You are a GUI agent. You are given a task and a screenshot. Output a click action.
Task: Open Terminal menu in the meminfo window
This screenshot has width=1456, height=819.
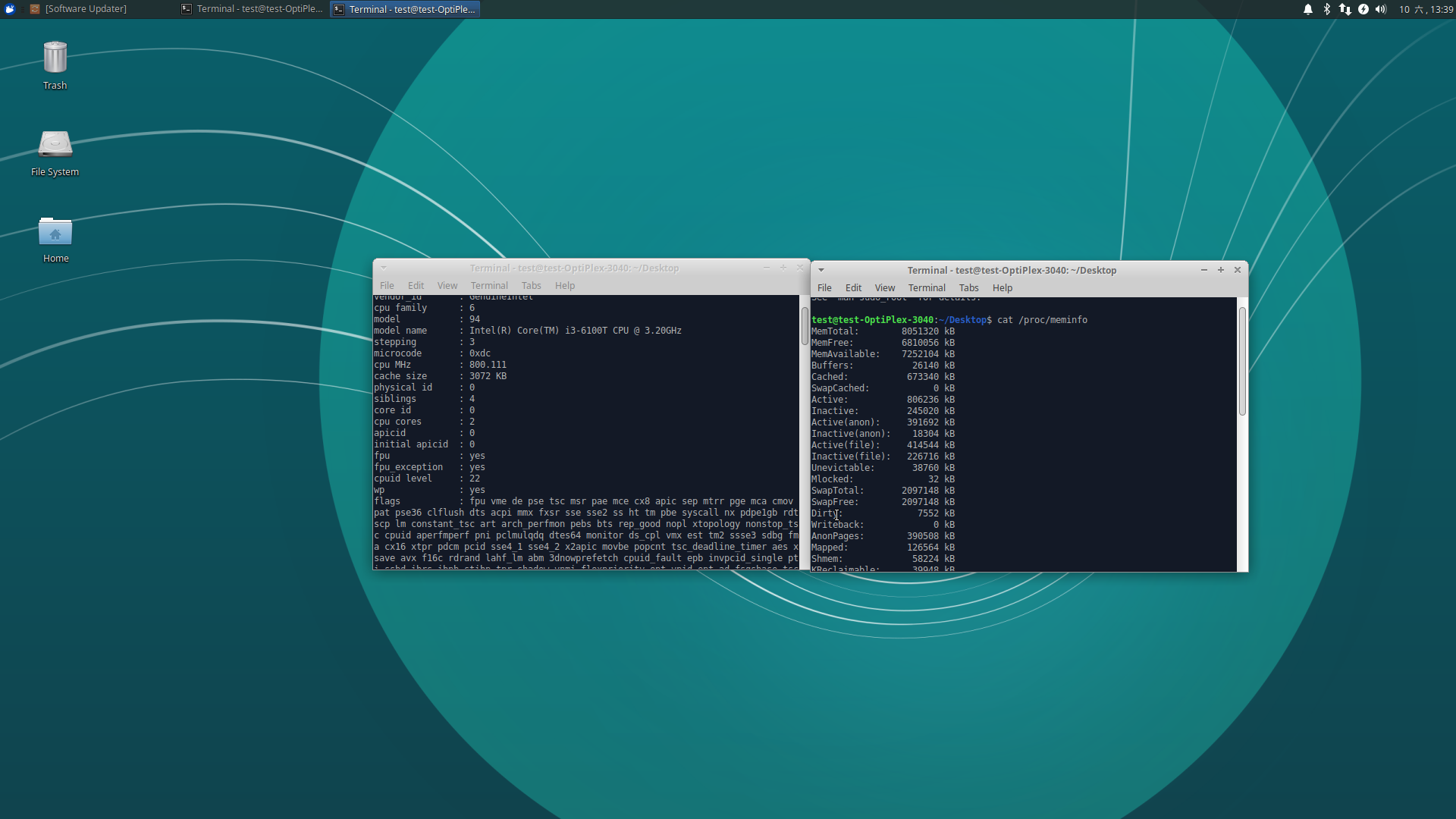pyautogui.click(x=927, y=288)
